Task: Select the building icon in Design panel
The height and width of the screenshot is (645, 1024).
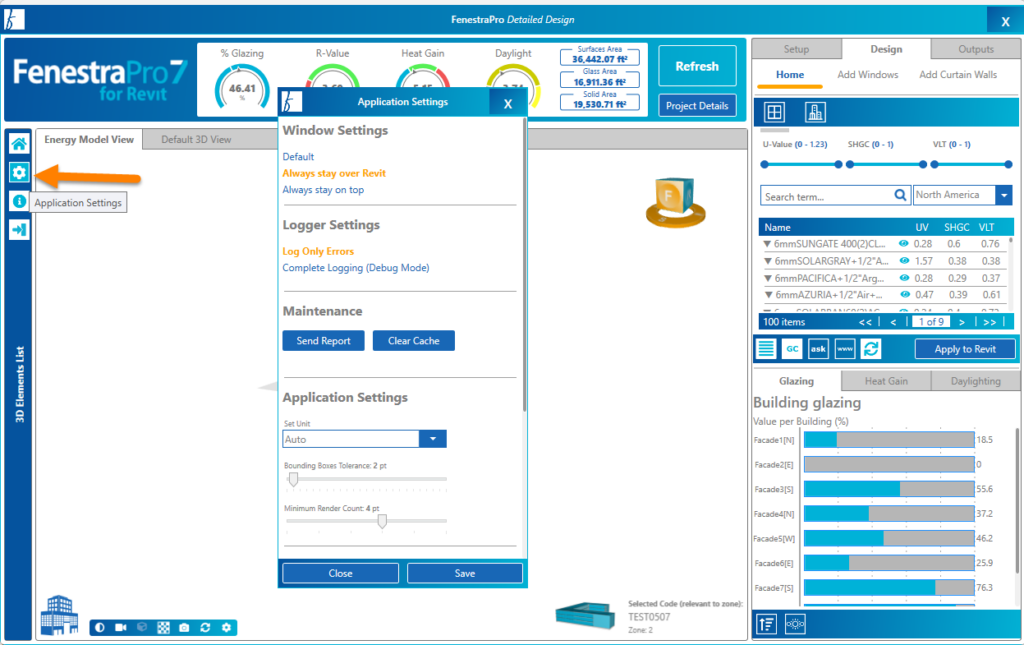Action: point(815,112)
